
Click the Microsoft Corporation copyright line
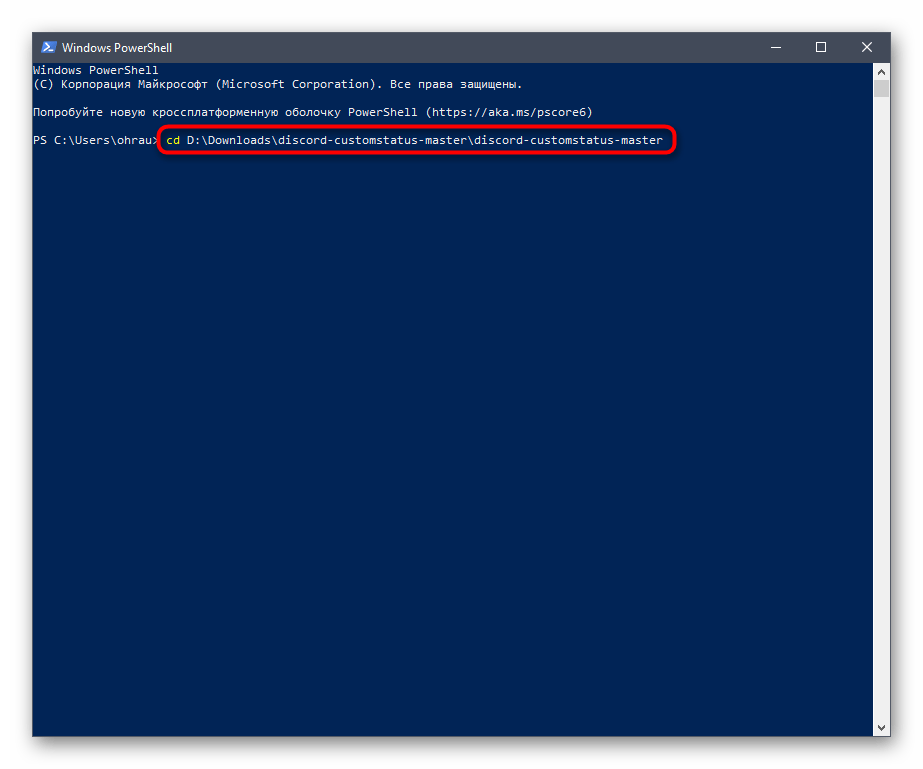(x=278, y=84)
